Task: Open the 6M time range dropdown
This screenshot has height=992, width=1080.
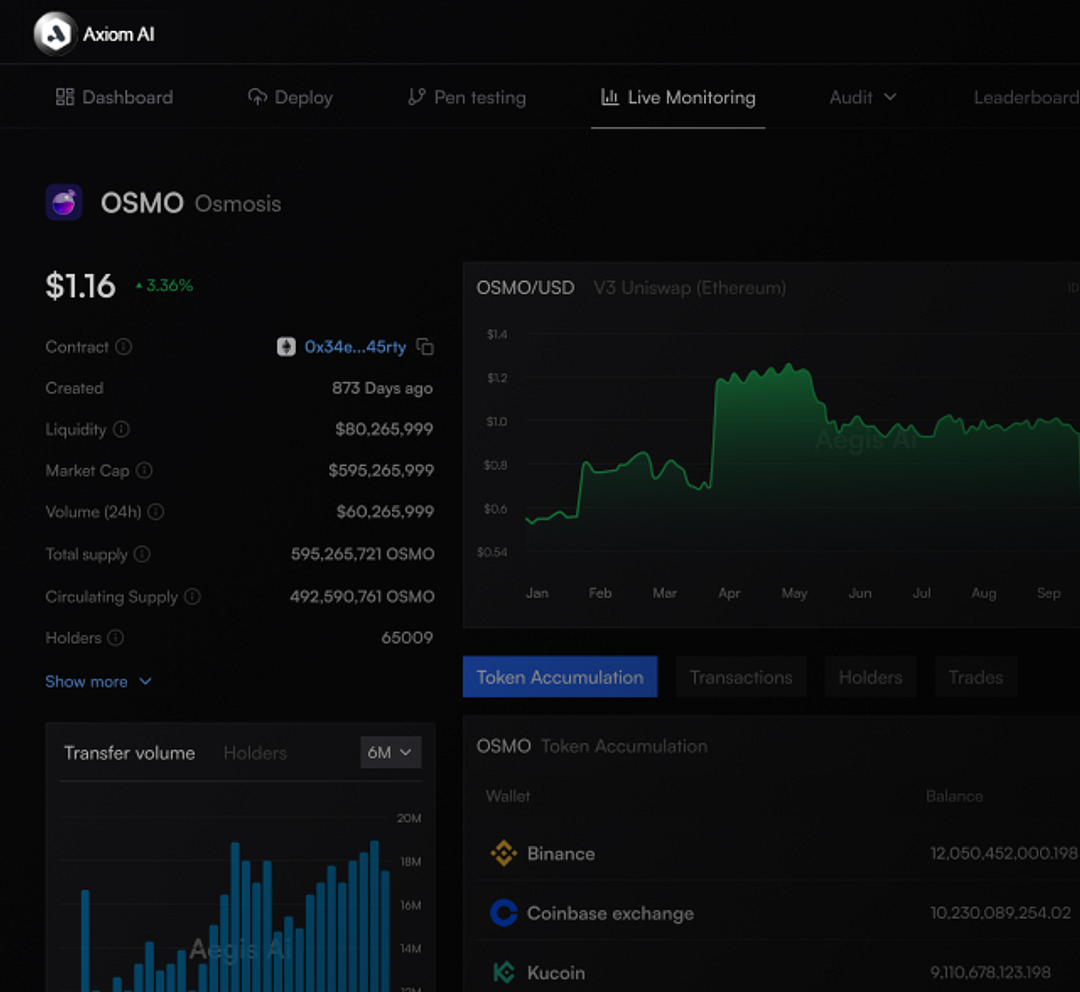Action: [x=391, y=752]
